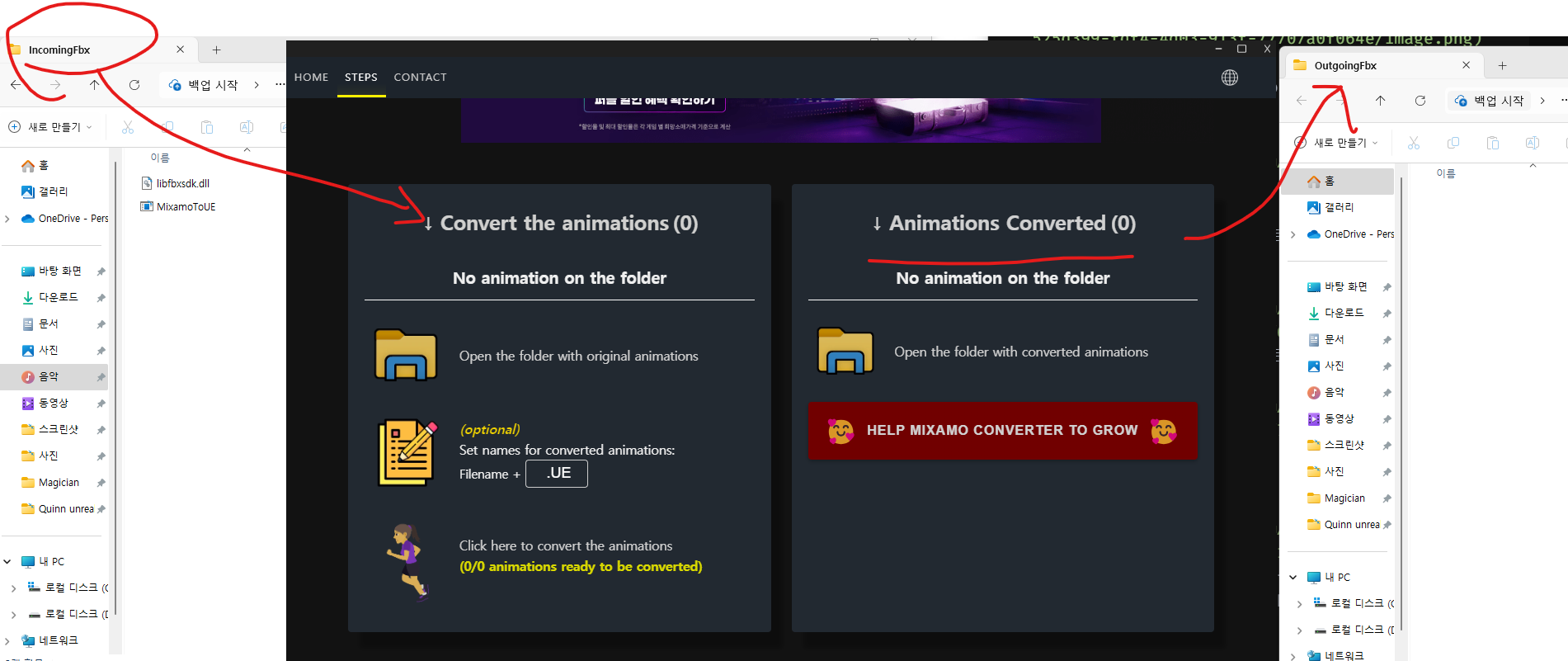This screenshot has width=1568, height=661.
Task: Sort by 이름 column in OutgoingFbx
Action: pos(1446,173)
